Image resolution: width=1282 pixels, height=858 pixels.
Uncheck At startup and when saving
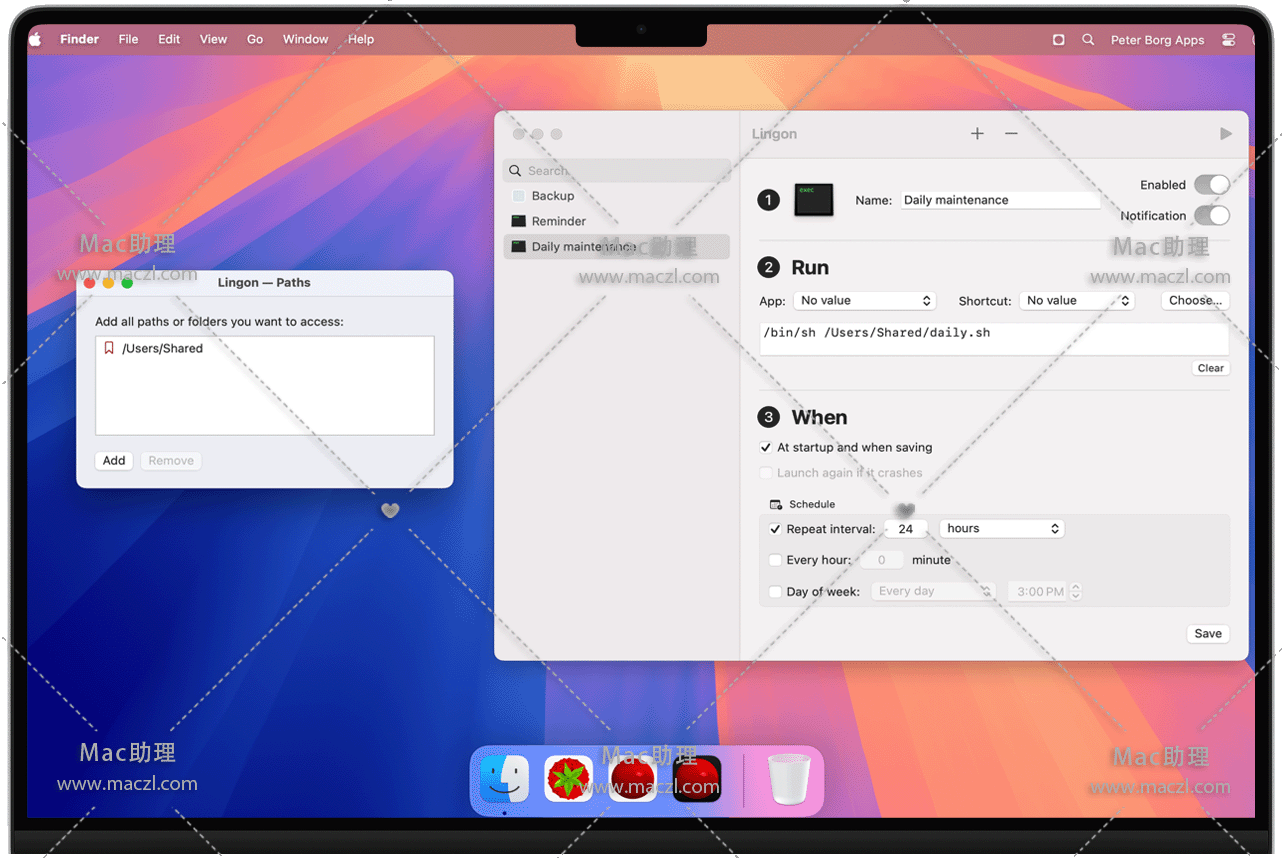(766, 448)
